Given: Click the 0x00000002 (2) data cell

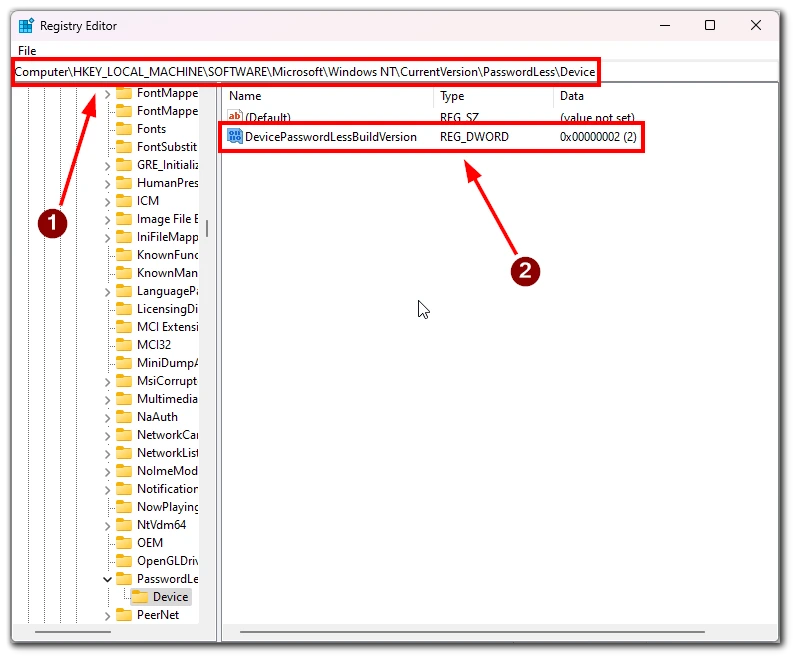Looking at the screenshot, I should (598, 137).
